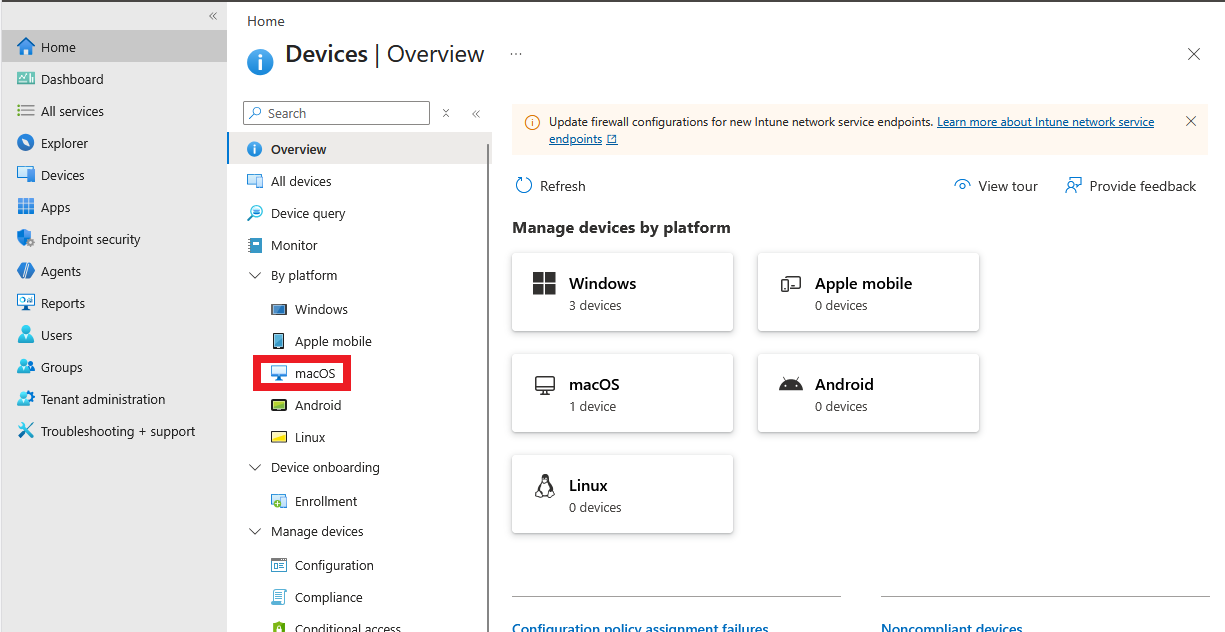
Task: Click the Apps grid icon
Action: tap(26, 207)
